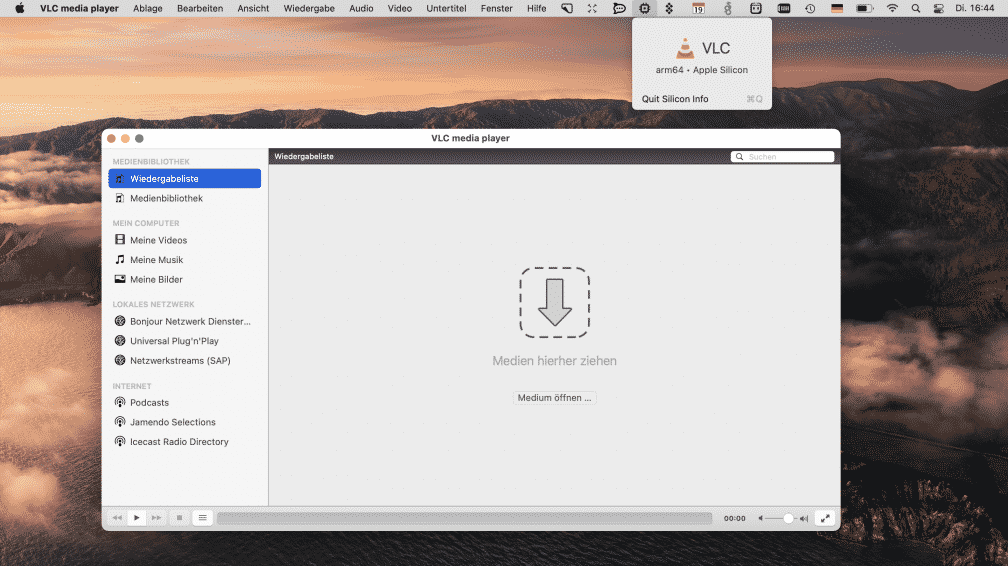Open the Wiedergabe menu
The image size is (1008, 566).
(309, 8)
